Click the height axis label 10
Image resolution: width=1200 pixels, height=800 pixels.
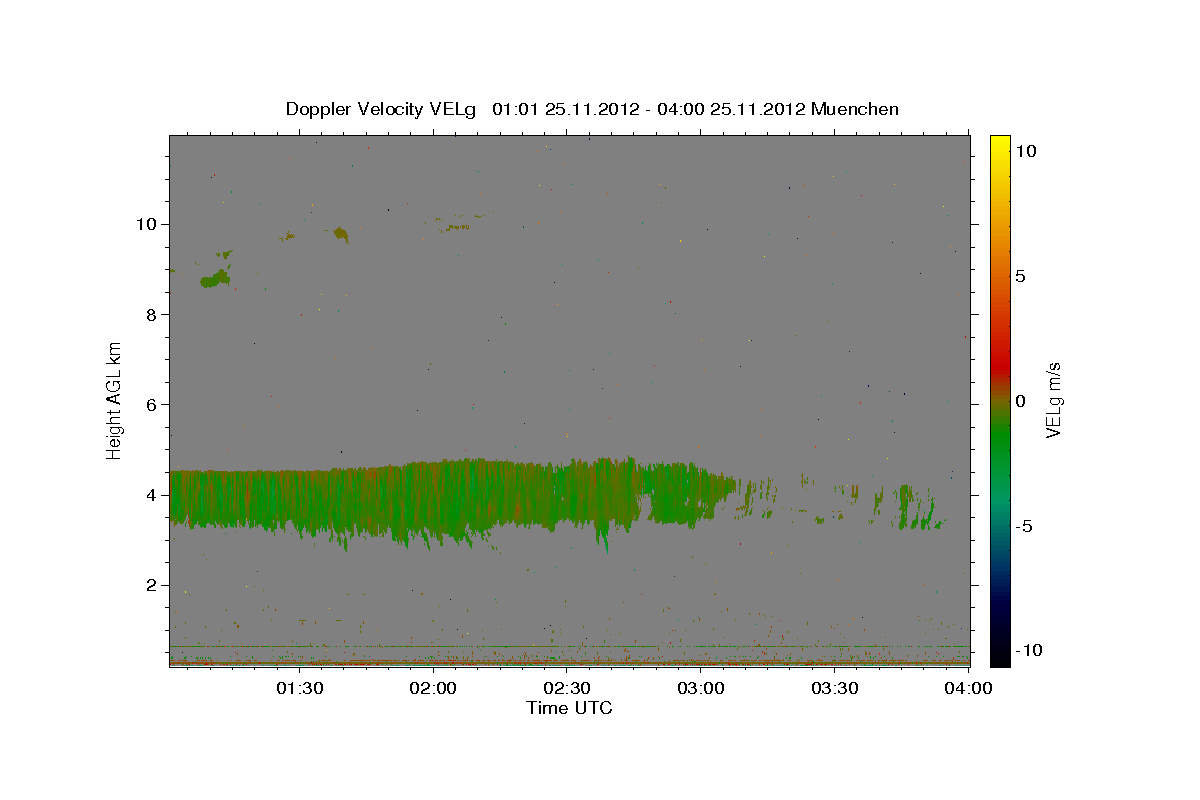tap(148, 224)
